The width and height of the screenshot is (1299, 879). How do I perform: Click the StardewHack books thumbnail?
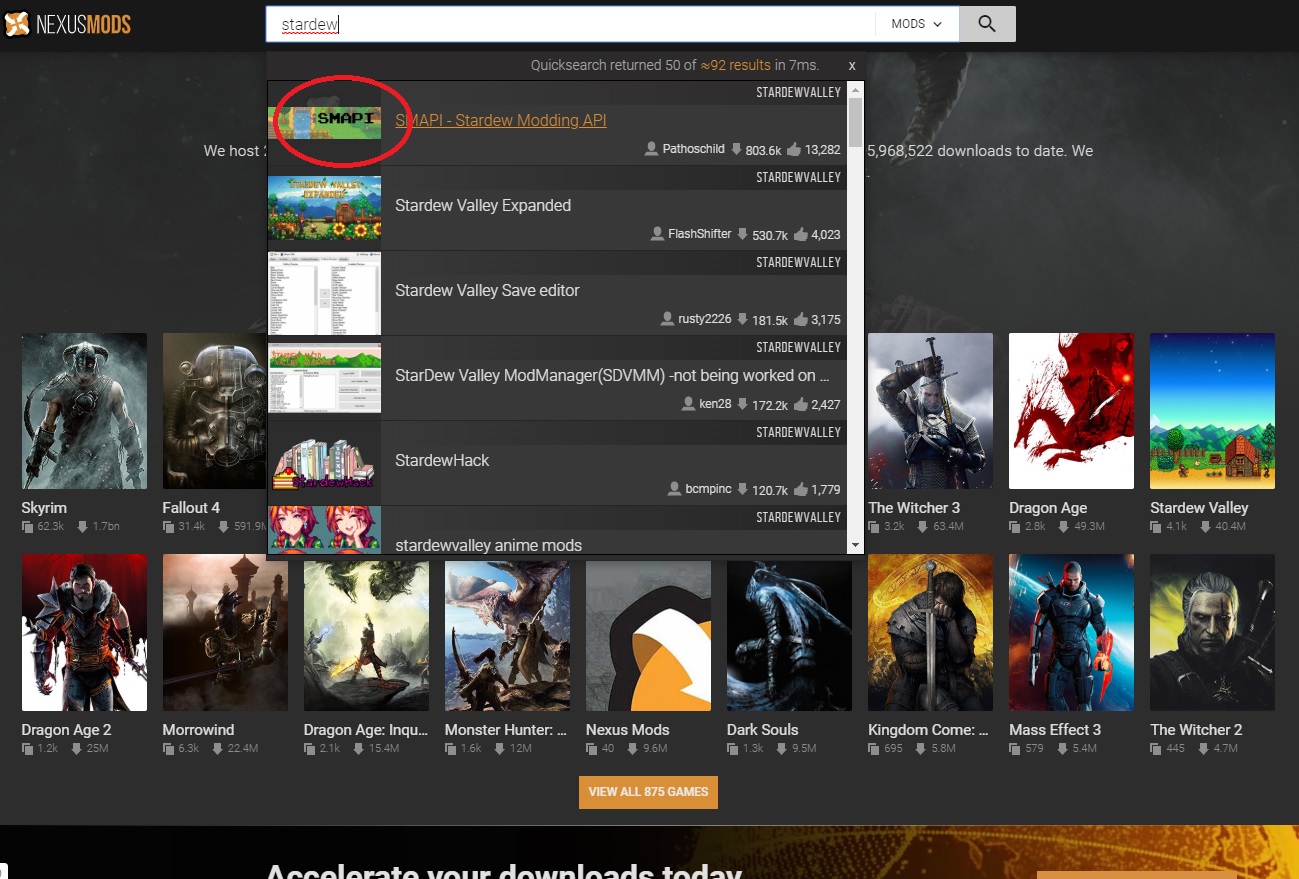324,463
